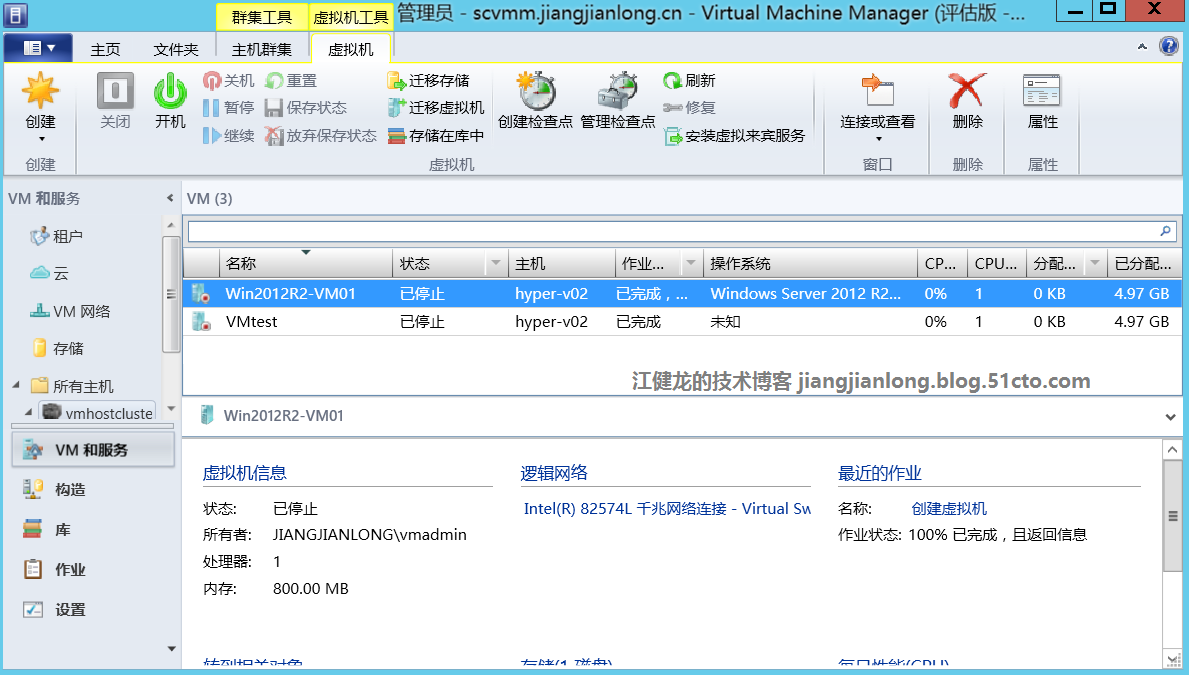Click 虚拟机工具 contextual tab header

click(351, 17)
